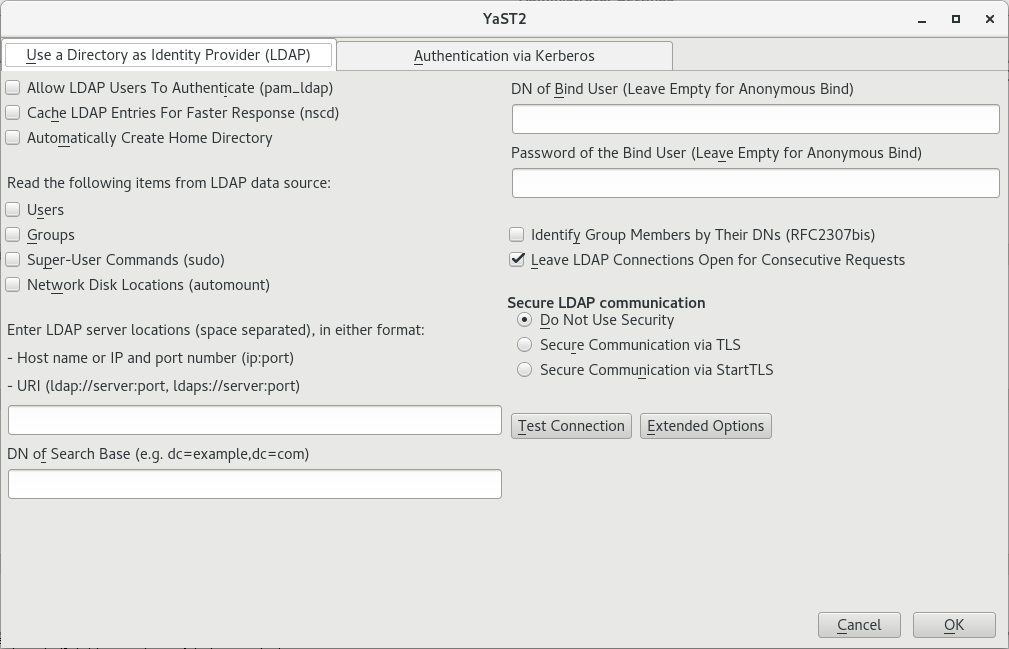
Task: Click the LDAP server locations input
Action: point(254,420)
